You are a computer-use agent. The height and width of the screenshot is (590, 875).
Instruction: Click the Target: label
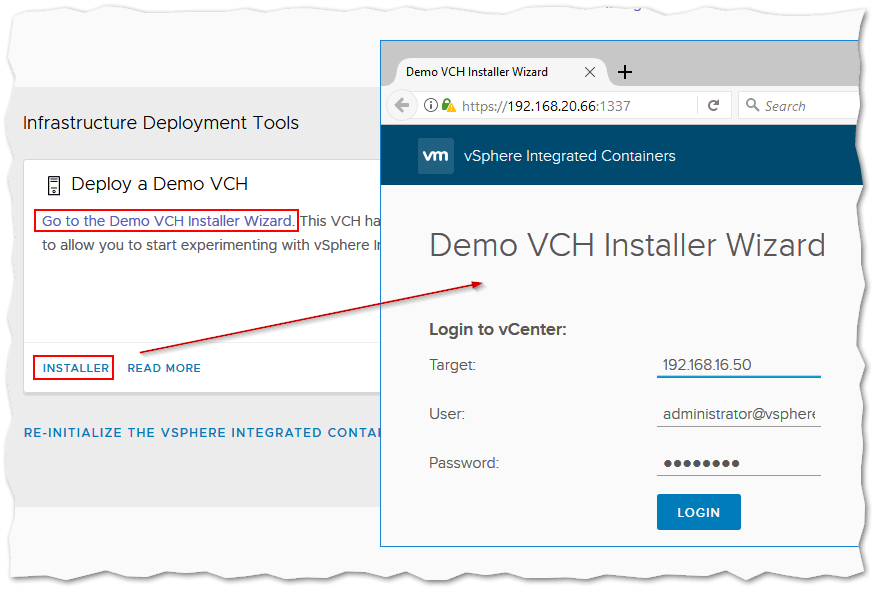[x=453, y=365]
